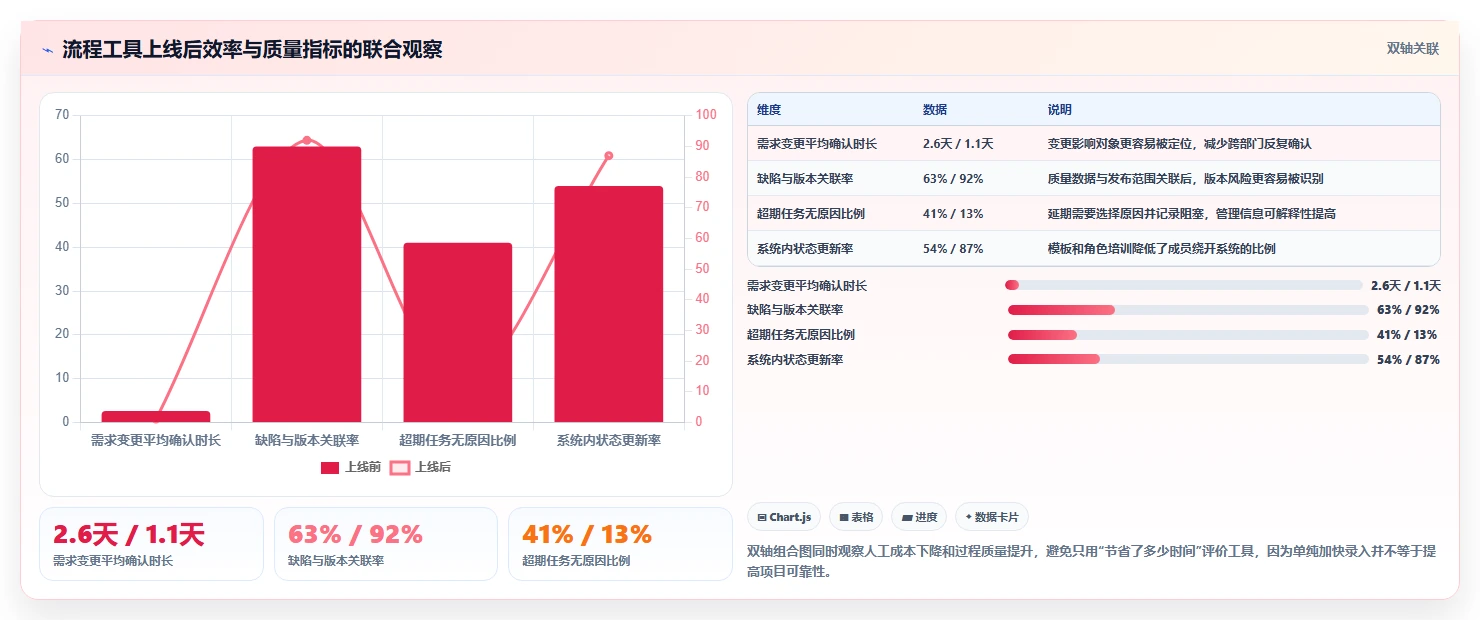Screen dimensions: 1480x620
Task: Click the line point above 系统内状态更新率 bar
Action: [609, 155]
